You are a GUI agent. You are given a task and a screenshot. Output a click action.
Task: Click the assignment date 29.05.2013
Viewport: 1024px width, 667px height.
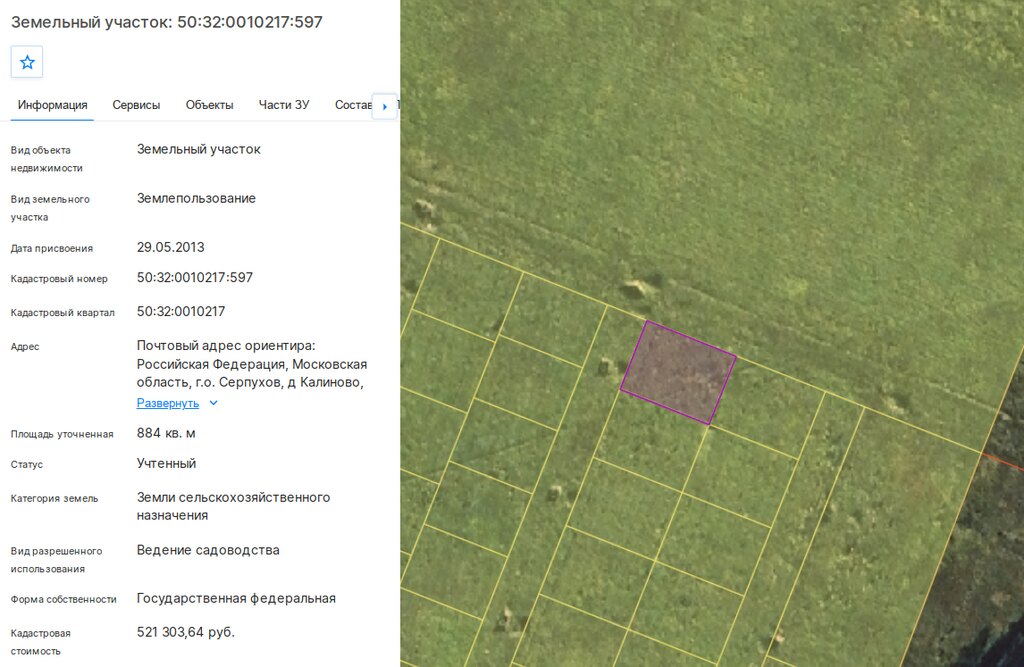[170, 248]
